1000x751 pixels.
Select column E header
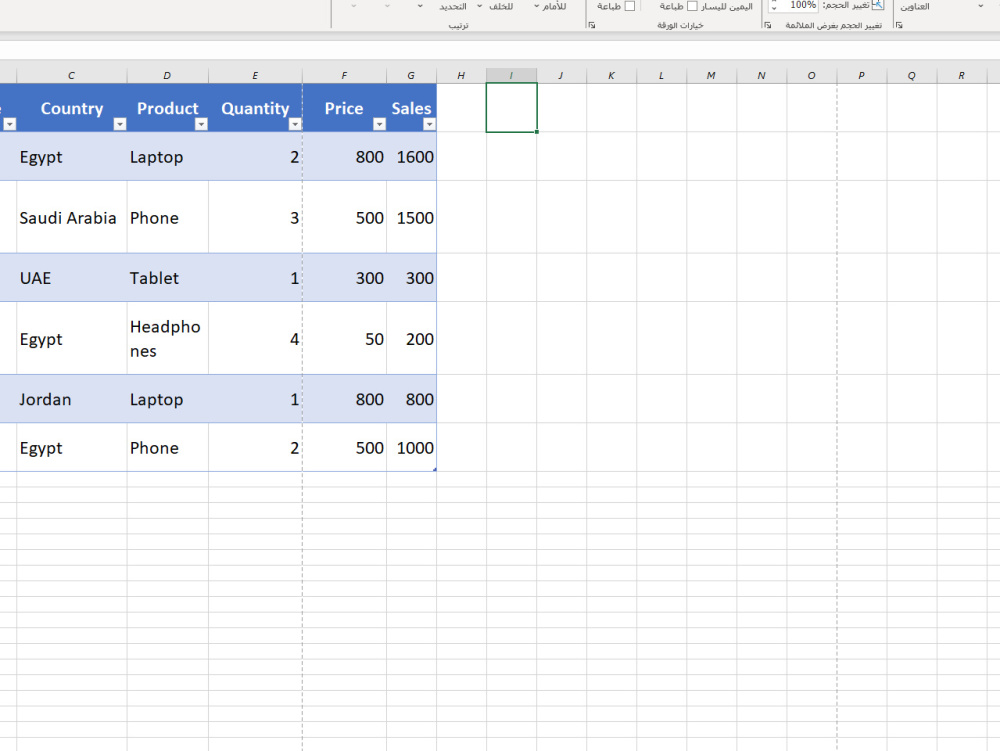point(255,75)
